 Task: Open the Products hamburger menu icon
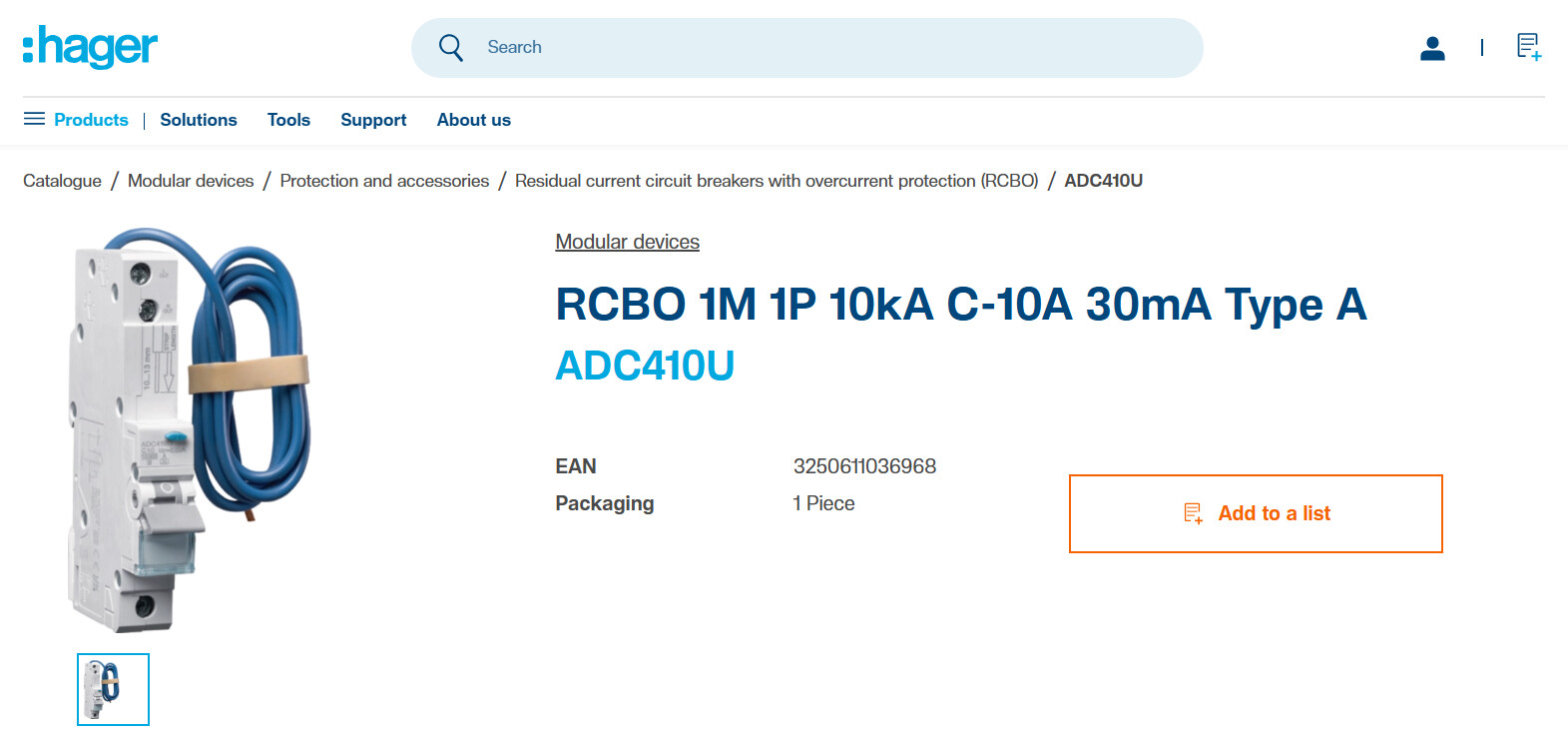tap(34, 119)
